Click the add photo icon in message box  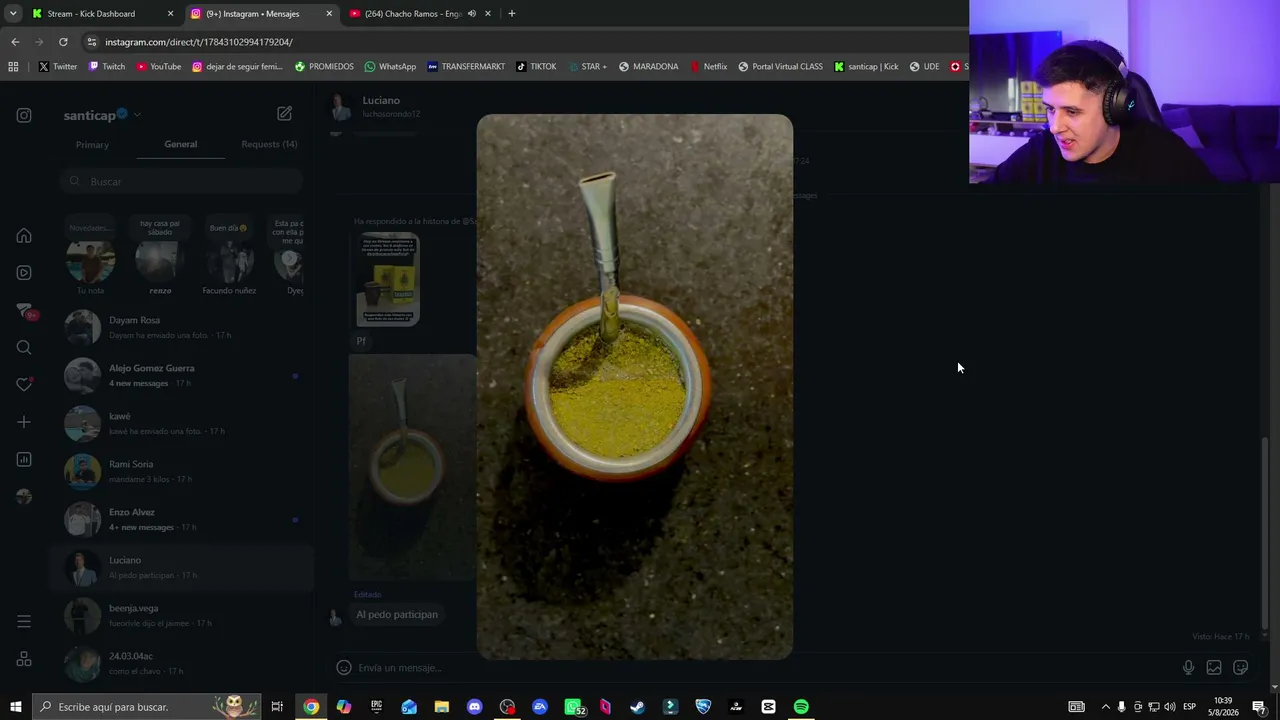coord(1214,668)
